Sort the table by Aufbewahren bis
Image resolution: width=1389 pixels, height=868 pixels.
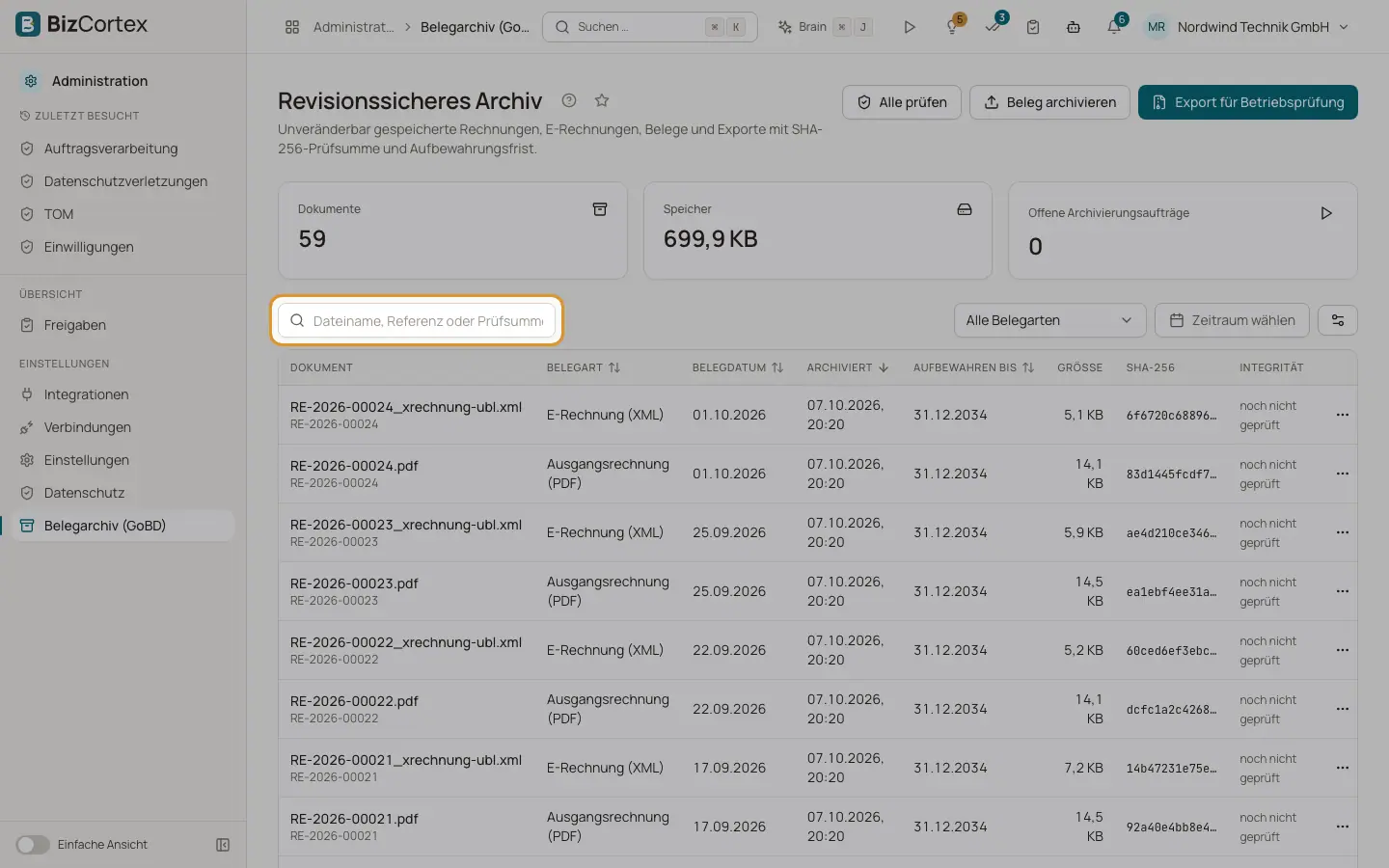(973, 367)
